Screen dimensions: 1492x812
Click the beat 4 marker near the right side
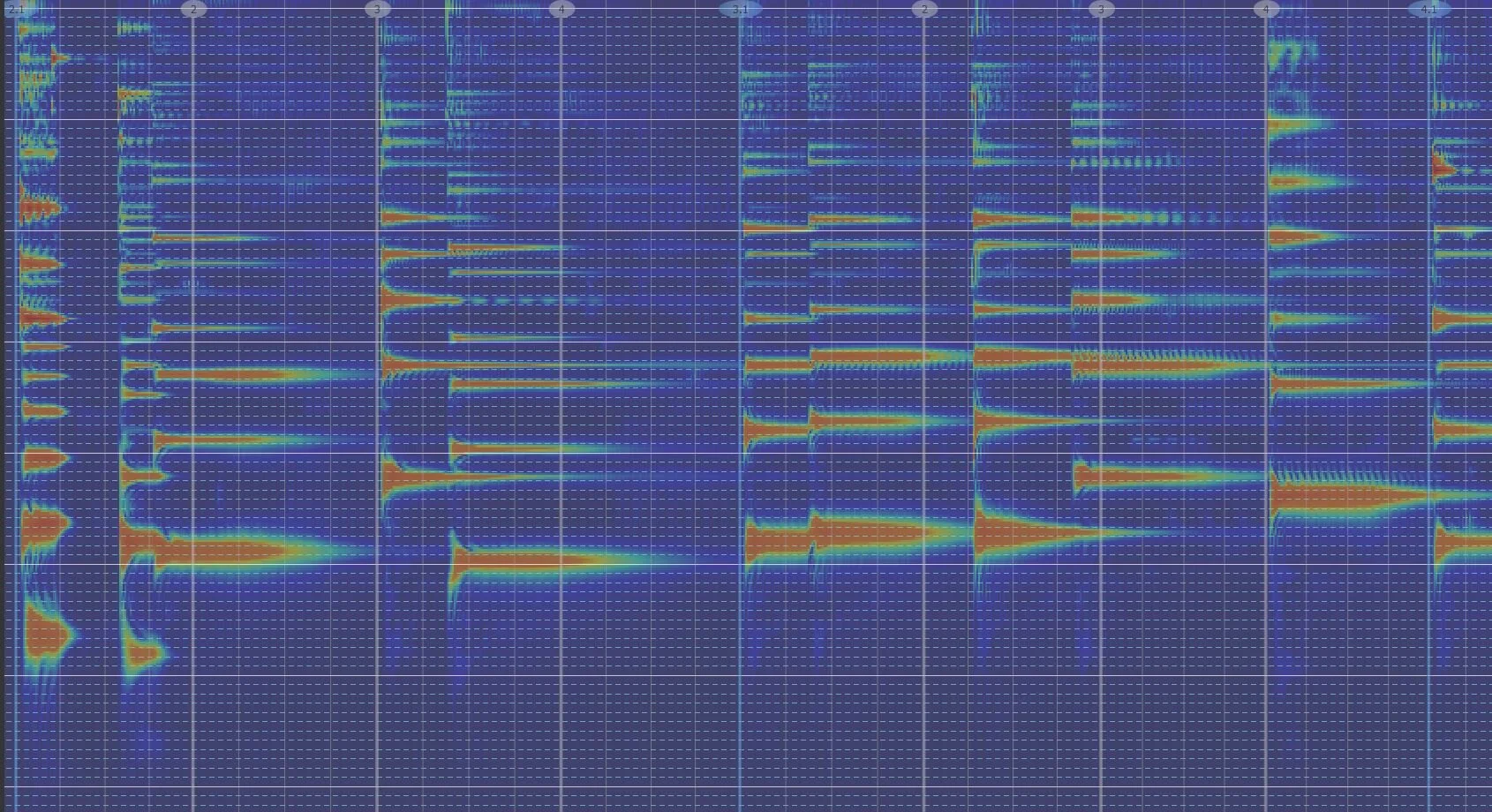pyautogui.click(x=1266, y=9)
